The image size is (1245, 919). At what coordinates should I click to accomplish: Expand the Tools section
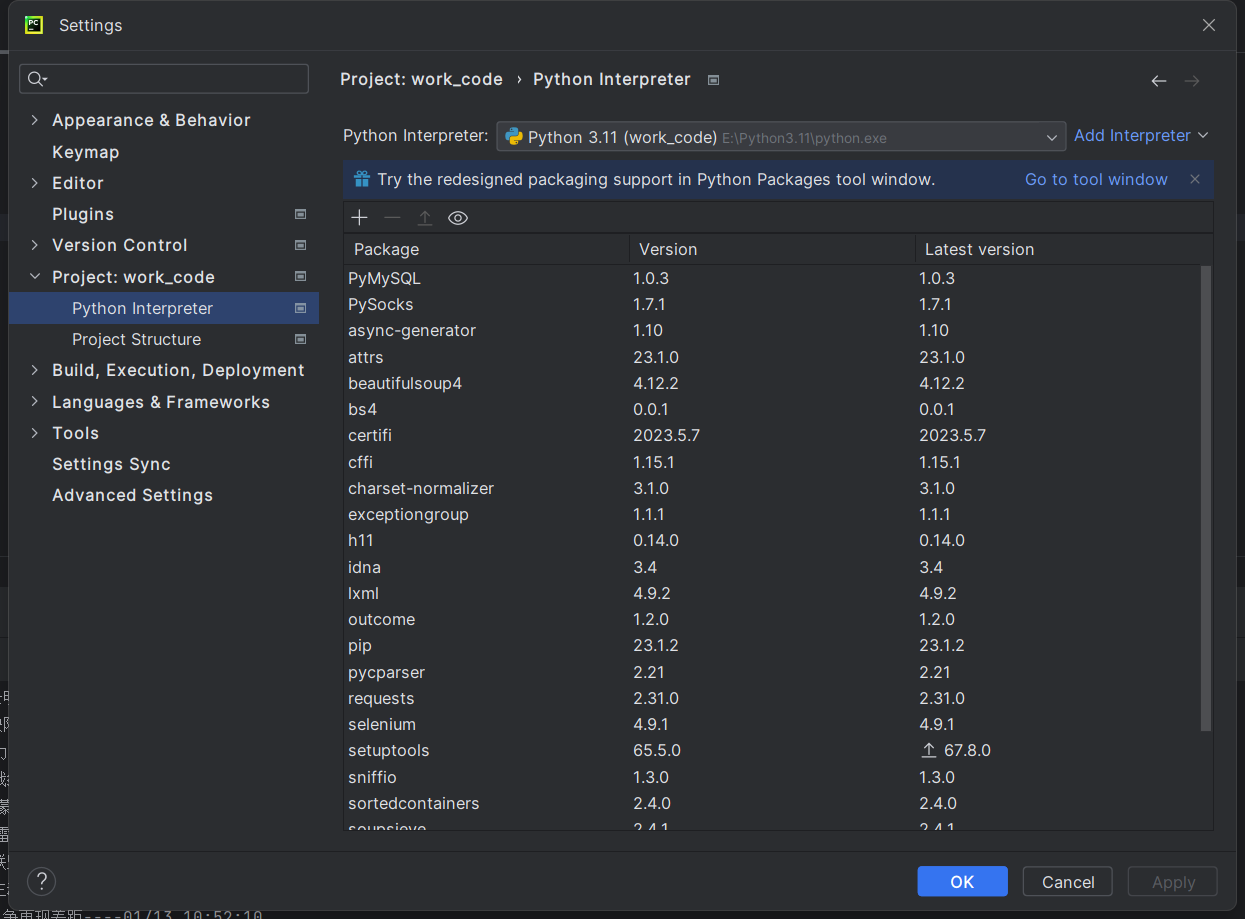point(35,433)
